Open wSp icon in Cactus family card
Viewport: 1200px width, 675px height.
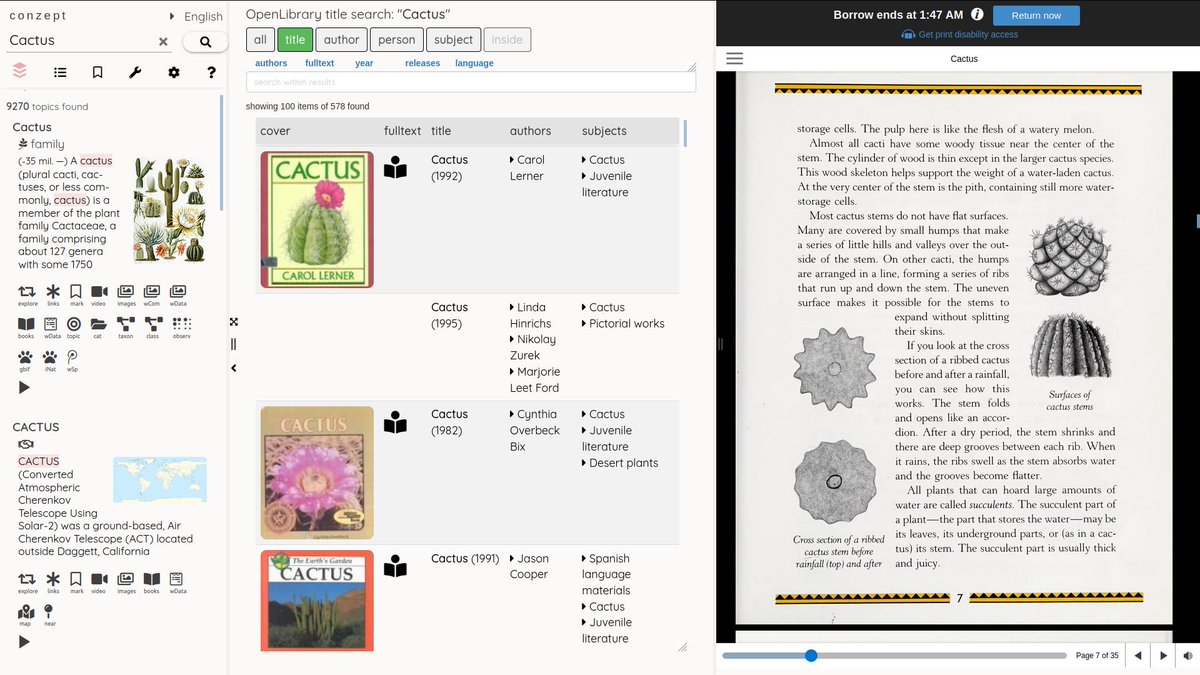(72, 359)
